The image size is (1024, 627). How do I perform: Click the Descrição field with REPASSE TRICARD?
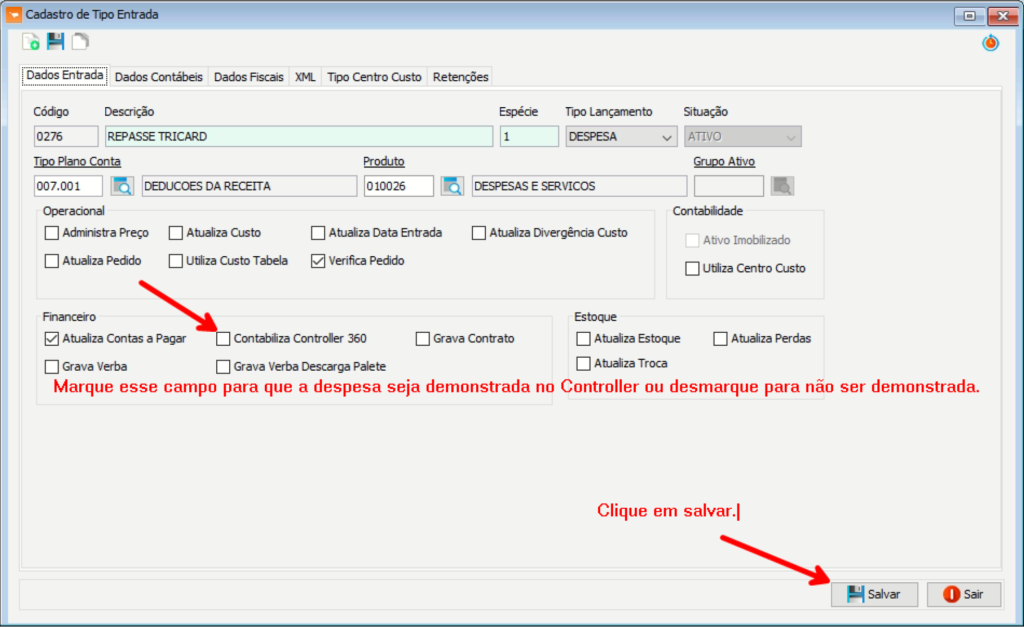[298, 137]
